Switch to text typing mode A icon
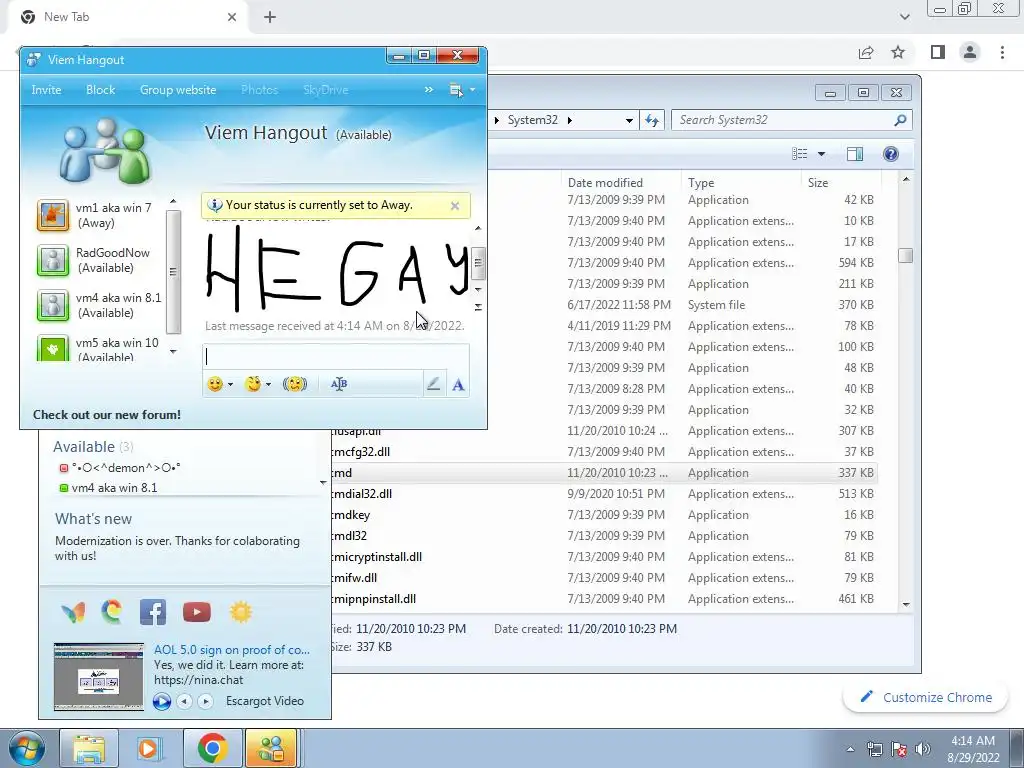Screen dimensions: 1024x768 coord(458,385)
